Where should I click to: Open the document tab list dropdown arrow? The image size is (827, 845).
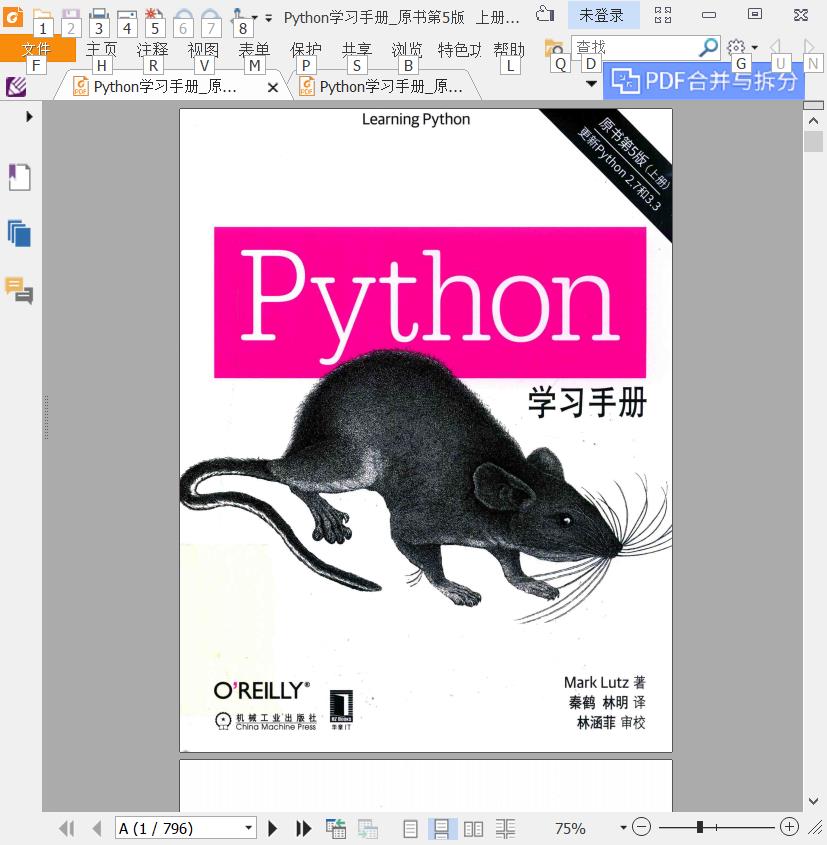[591, 84]
